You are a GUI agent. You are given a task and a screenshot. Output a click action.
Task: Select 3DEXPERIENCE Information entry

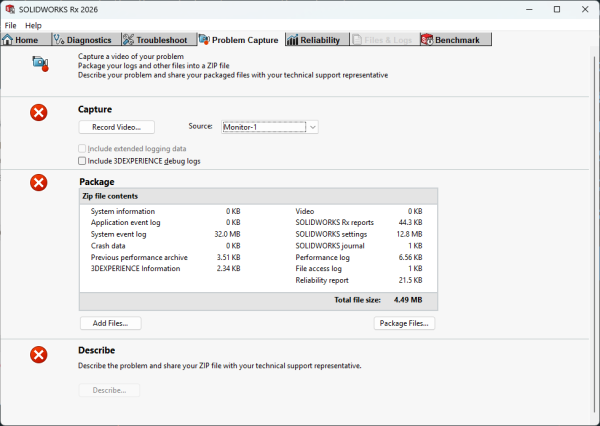[165, 269]
